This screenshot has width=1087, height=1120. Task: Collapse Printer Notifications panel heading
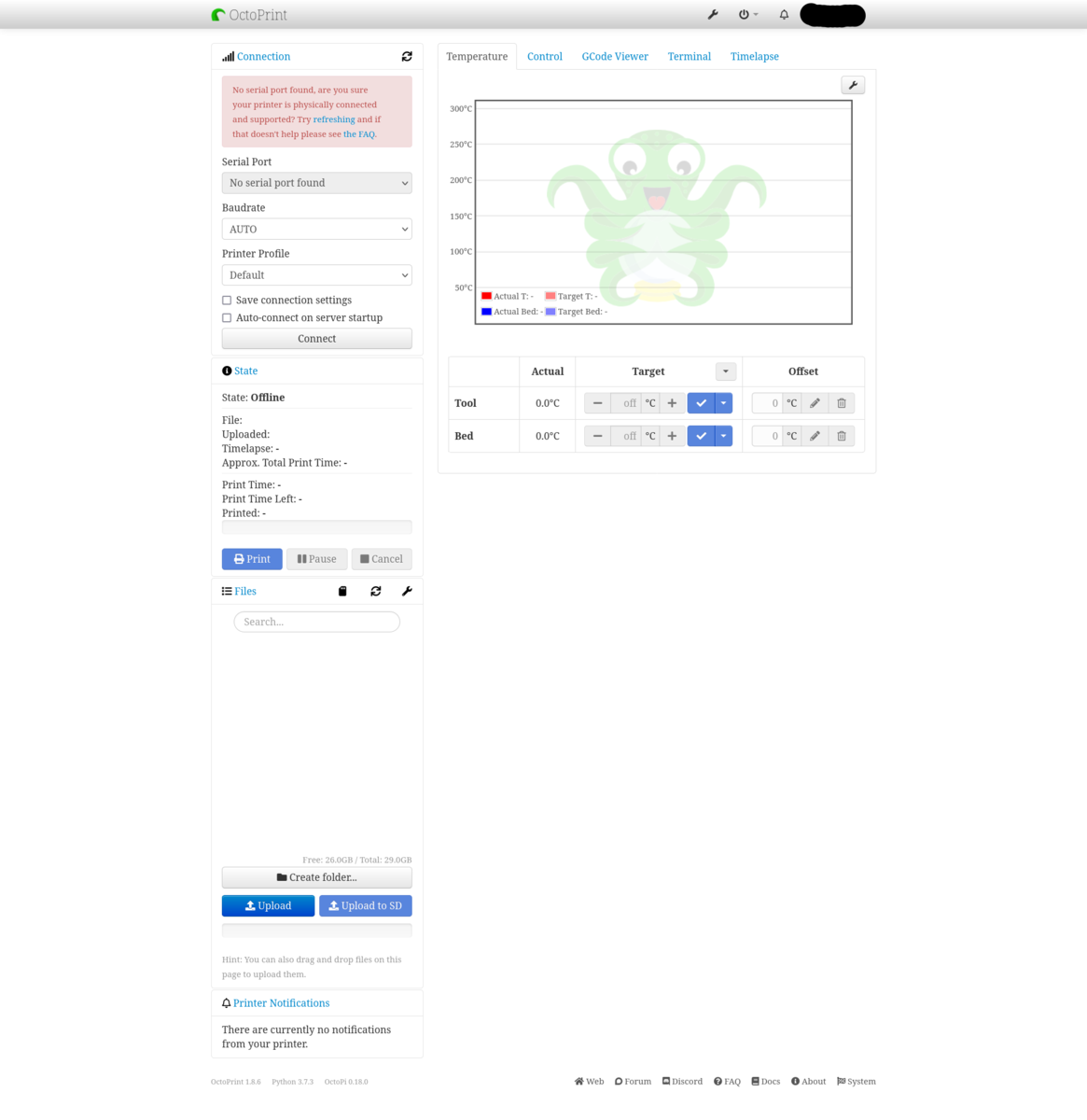pos(281,1003)
